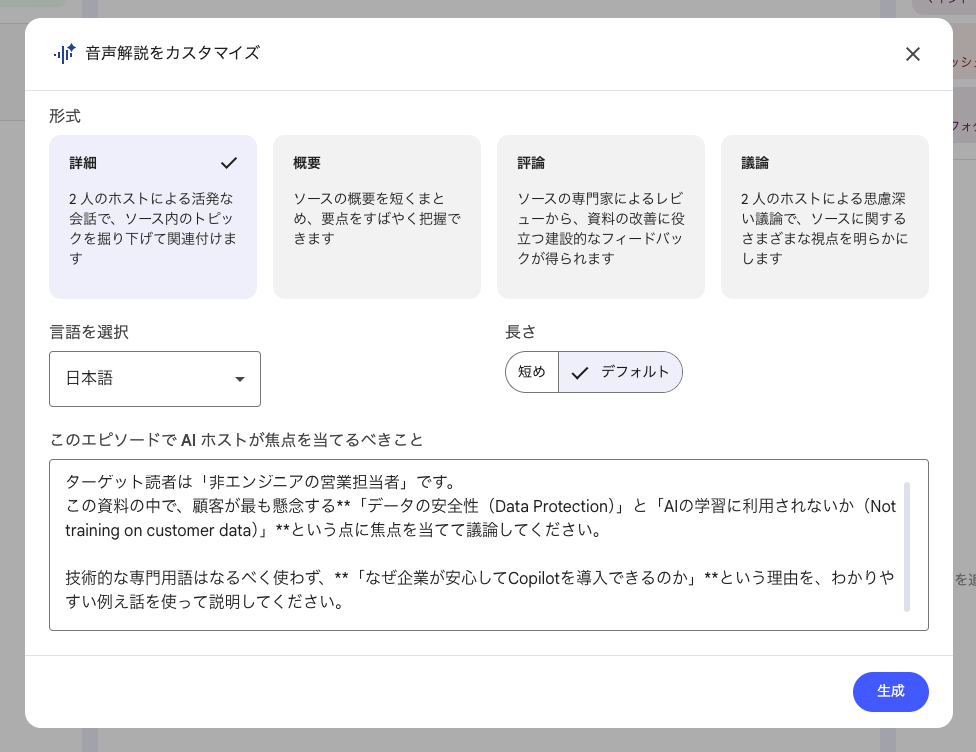This screenshot has width=976, height=752.
Task: Click the Audio Overview waveform icon in the header
Action: click(x=63, y=54)
